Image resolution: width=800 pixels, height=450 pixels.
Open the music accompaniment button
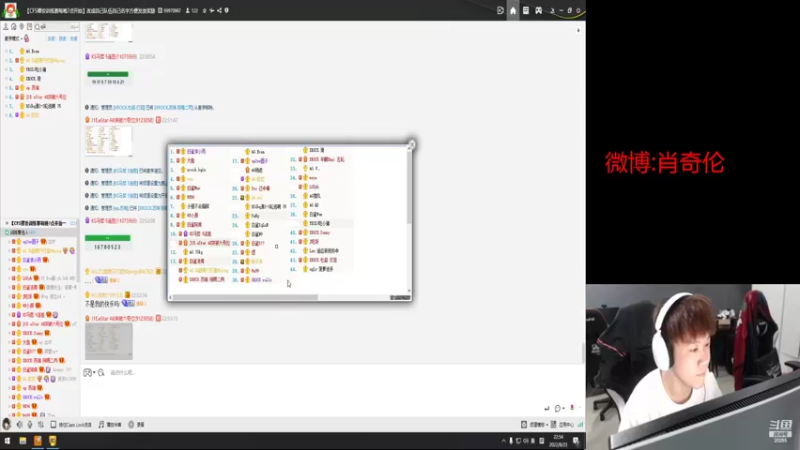coord(110,424)
